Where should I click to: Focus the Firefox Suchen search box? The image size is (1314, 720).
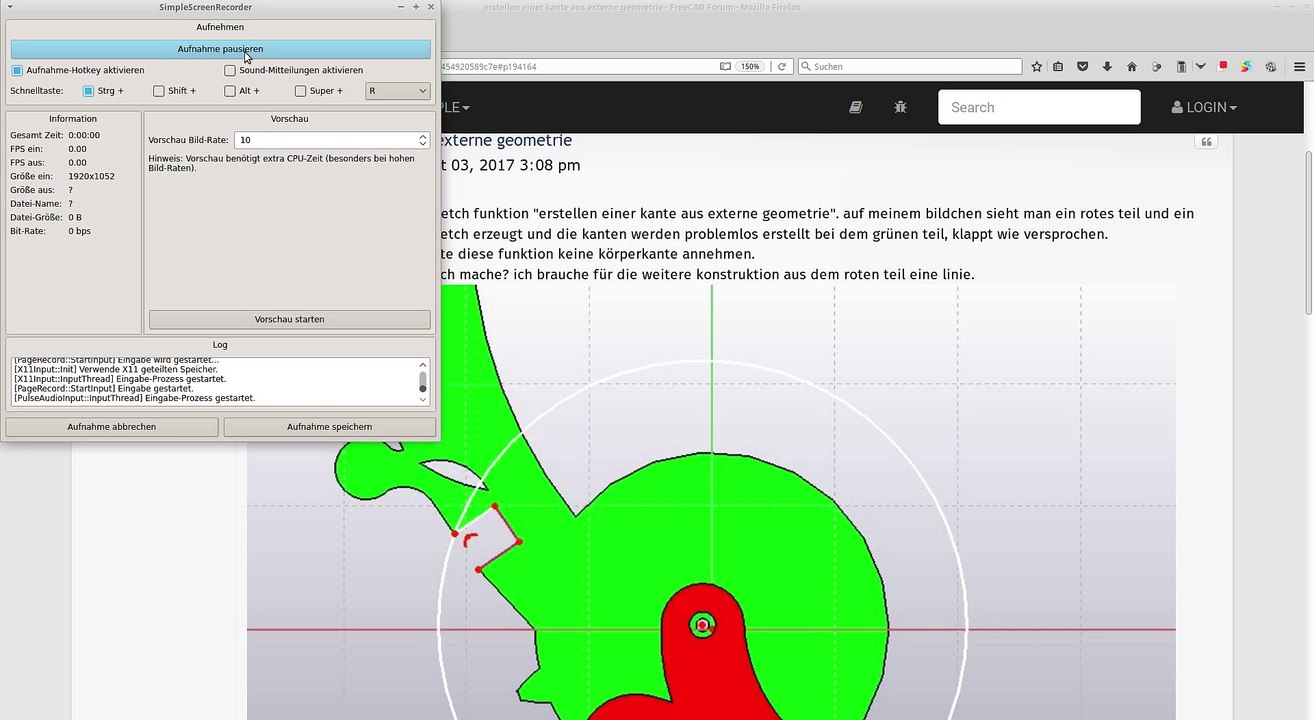coord(909,67)
